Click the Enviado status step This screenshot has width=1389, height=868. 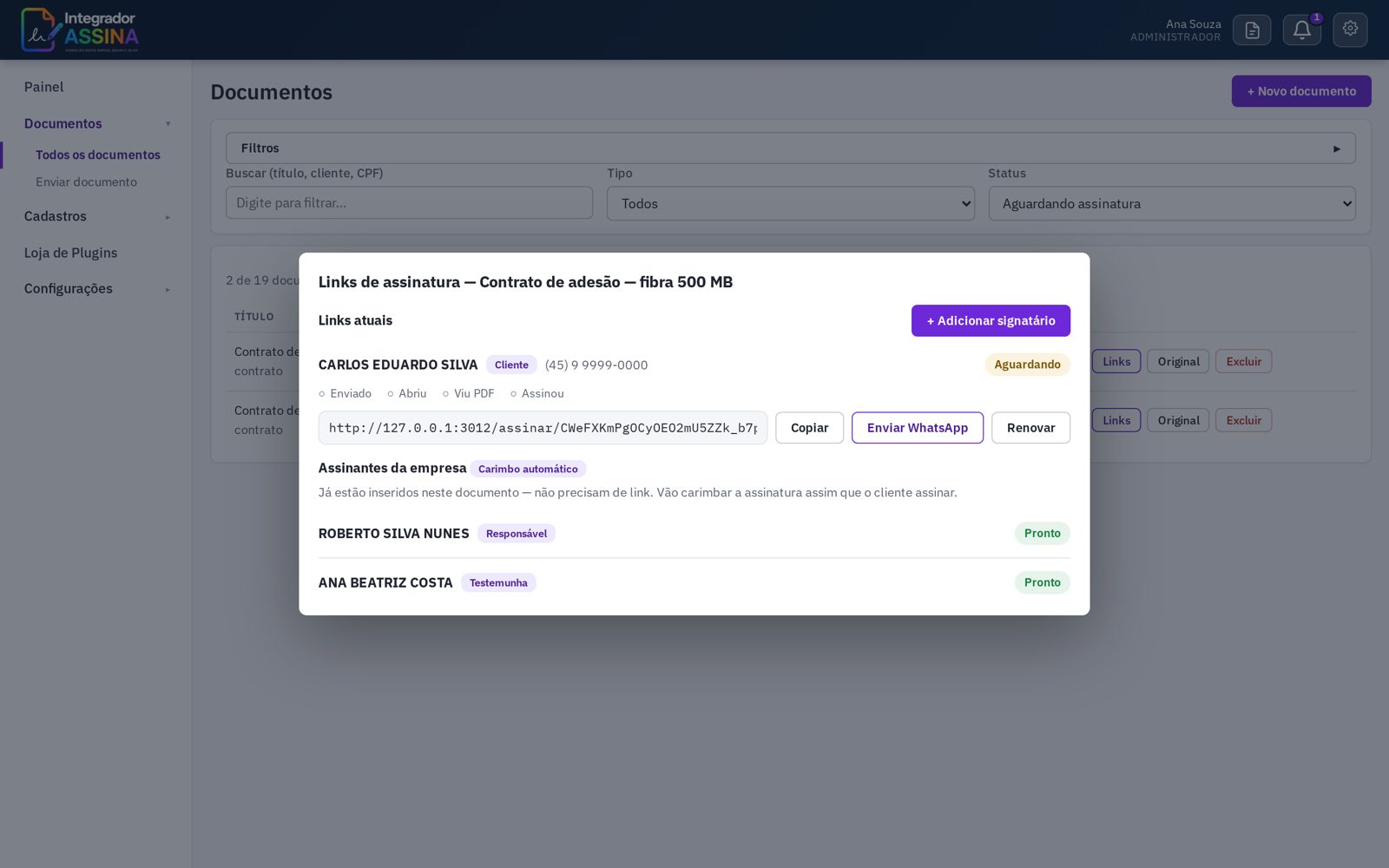click(x=345, y=393)
